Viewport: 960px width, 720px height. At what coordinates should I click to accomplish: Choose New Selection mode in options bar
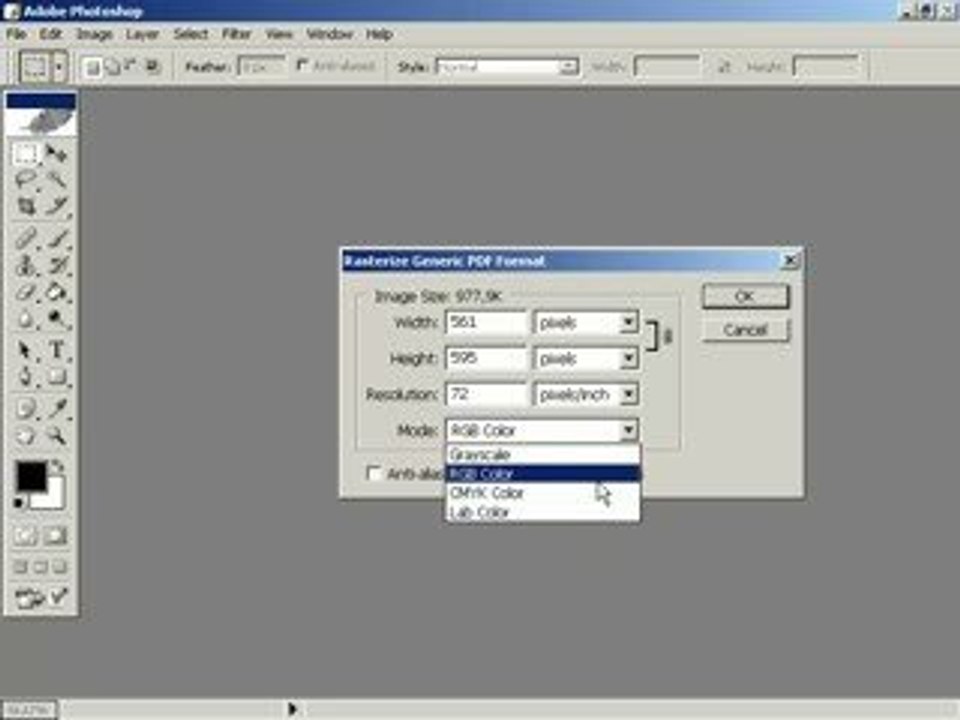pos(92,67)
